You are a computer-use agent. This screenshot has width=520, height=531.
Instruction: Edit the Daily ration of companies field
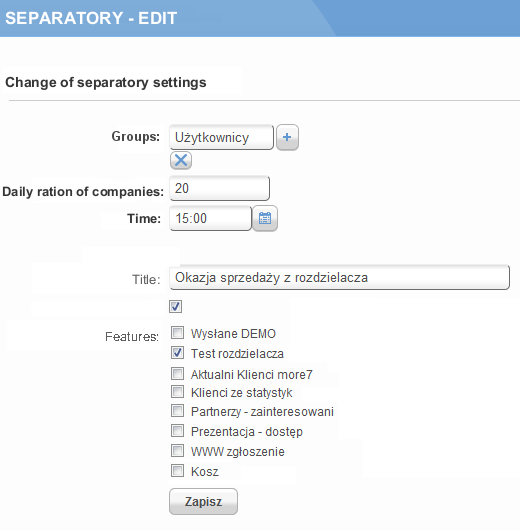[220, 188]
